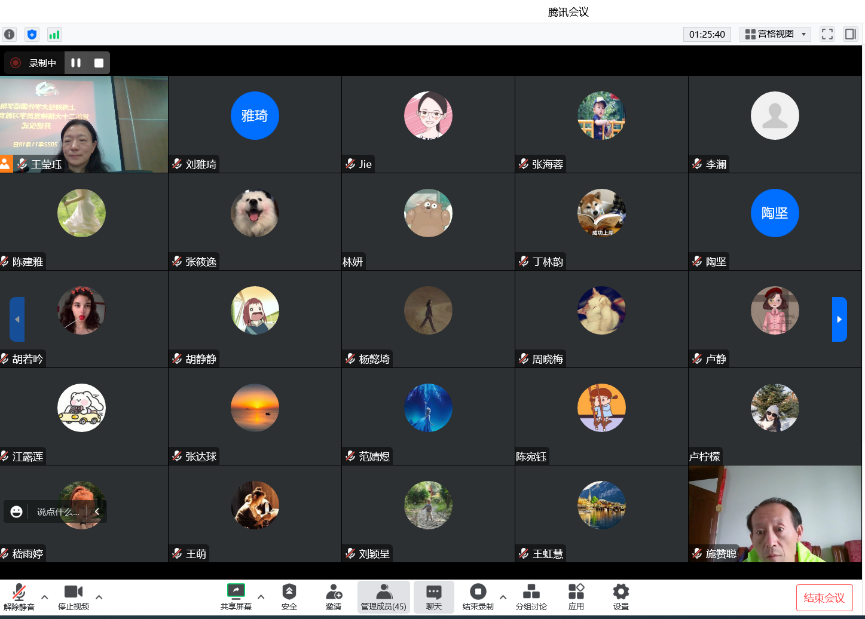Click the 'say something' chat input
Screen dimensions: 865x619
(58, 512)
